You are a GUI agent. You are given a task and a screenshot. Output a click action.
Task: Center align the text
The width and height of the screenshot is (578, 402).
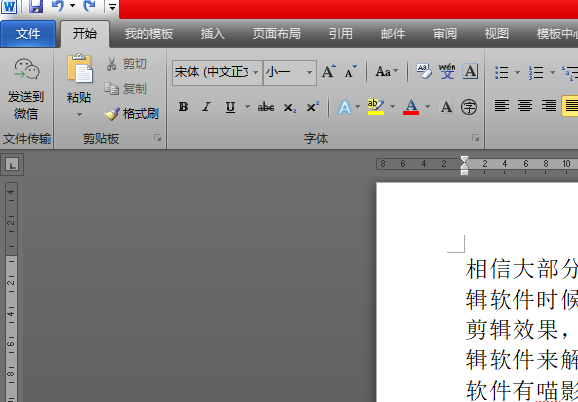point(525,106)
